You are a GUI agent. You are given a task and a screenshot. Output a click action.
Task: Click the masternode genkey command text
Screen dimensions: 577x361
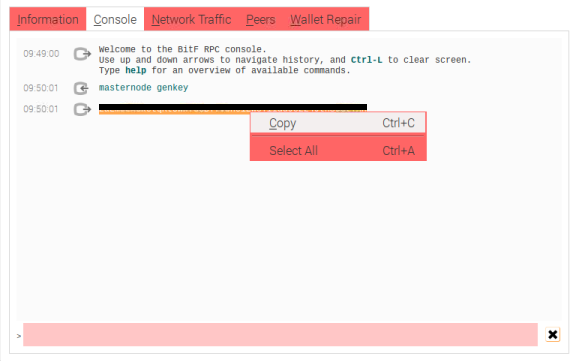[144, 88]
